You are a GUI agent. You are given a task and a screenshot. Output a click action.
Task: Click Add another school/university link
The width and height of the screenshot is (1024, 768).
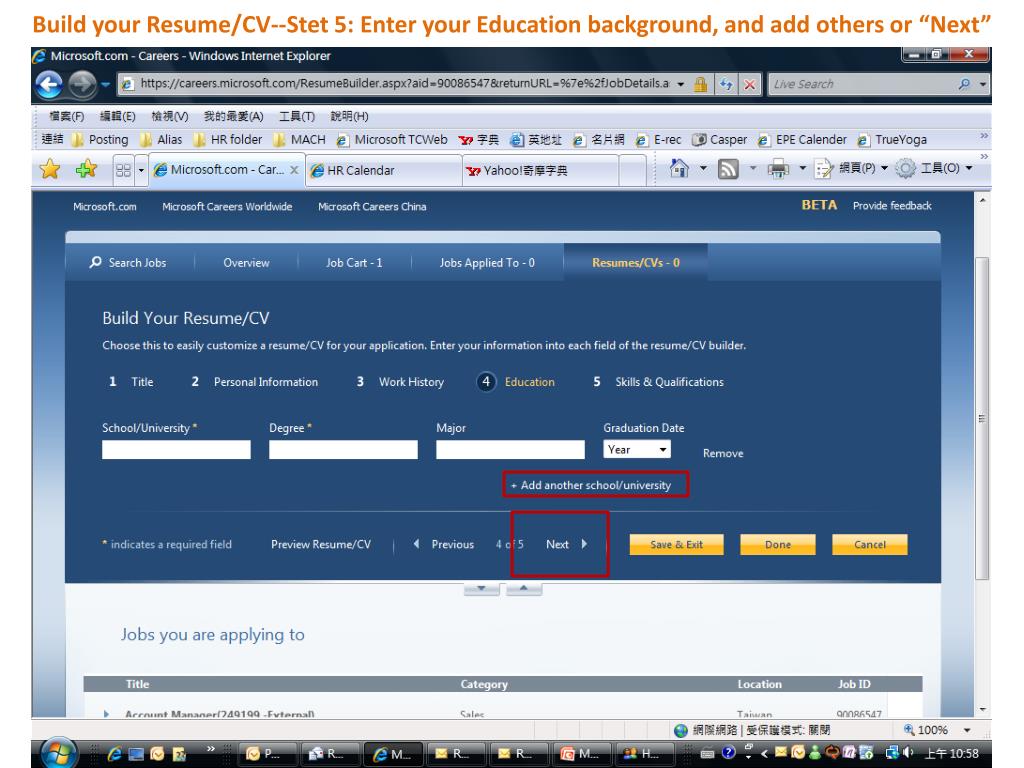(x=590, y=485)
